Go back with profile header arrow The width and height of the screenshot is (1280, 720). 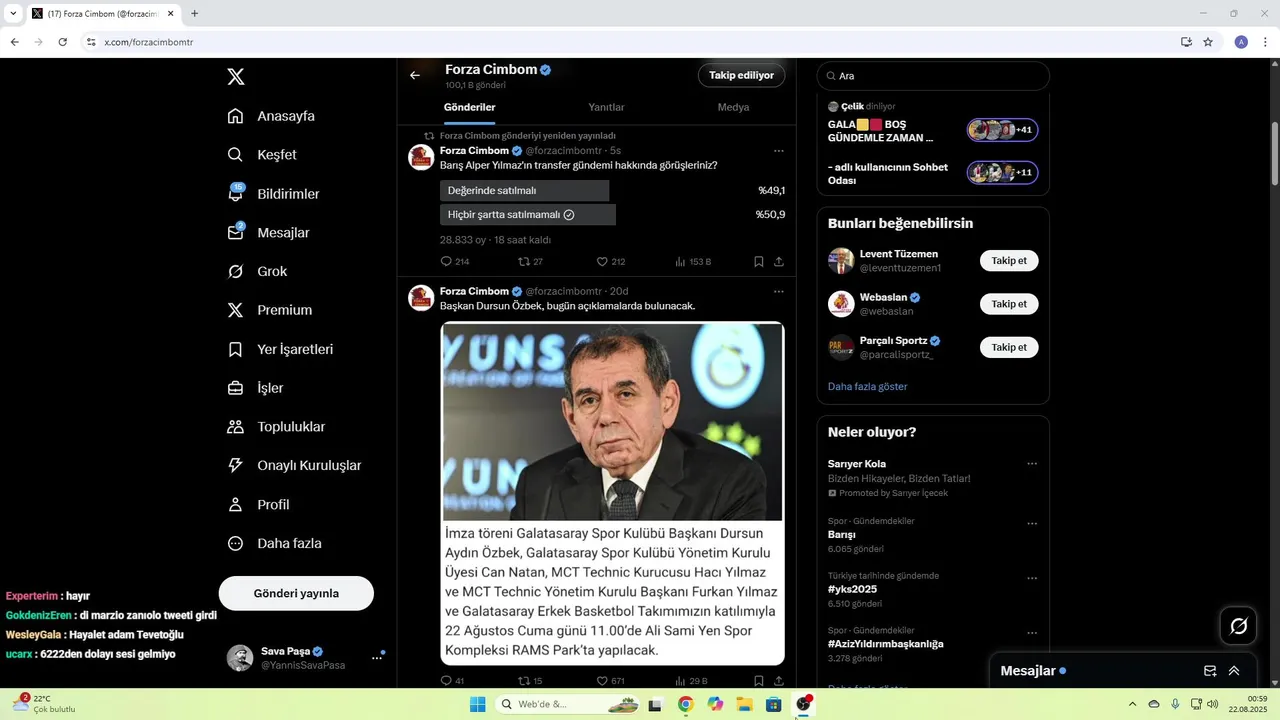[415, 75]
